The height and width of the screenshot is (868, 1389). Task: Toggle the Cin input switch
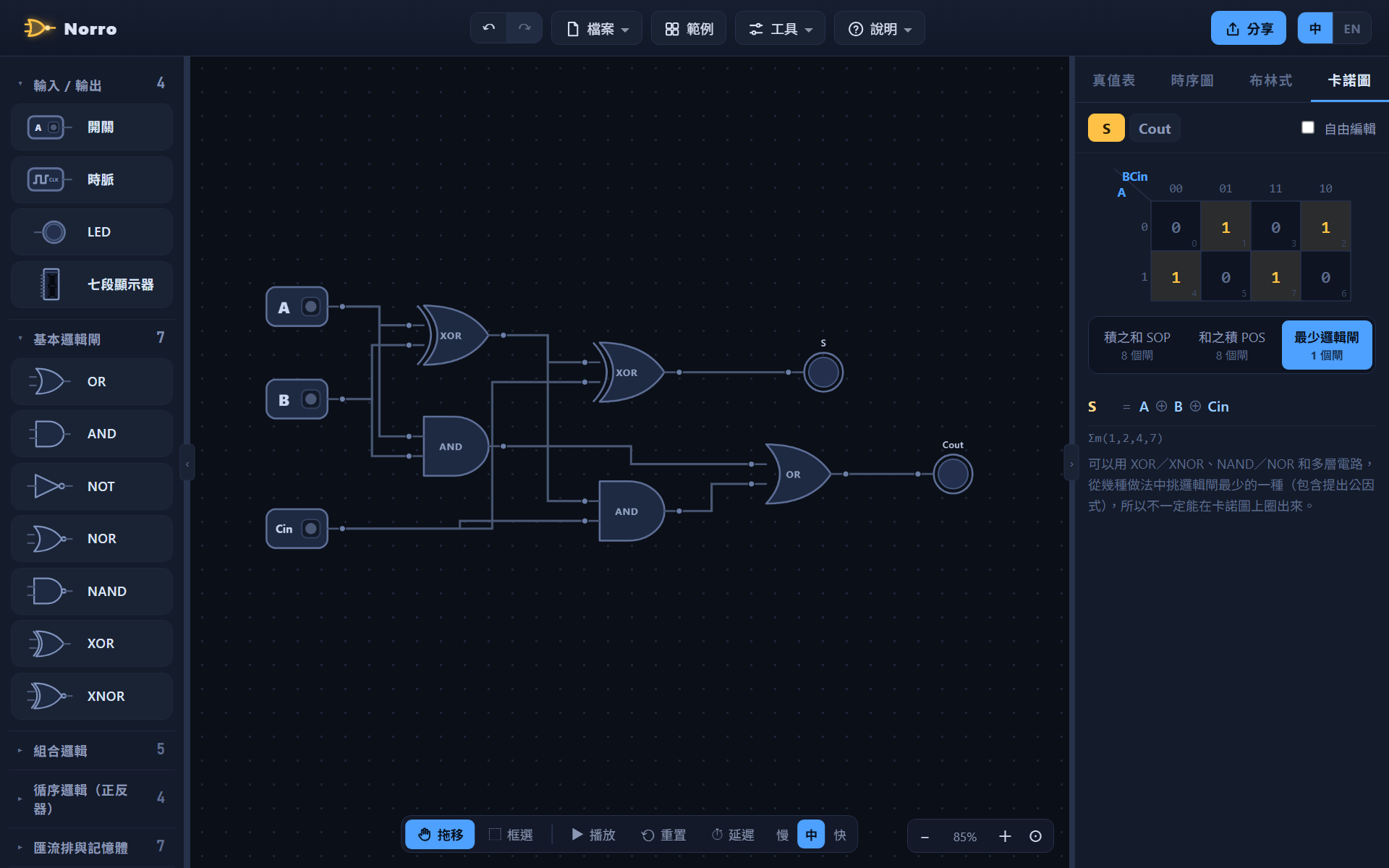click(x=310, y=529)
